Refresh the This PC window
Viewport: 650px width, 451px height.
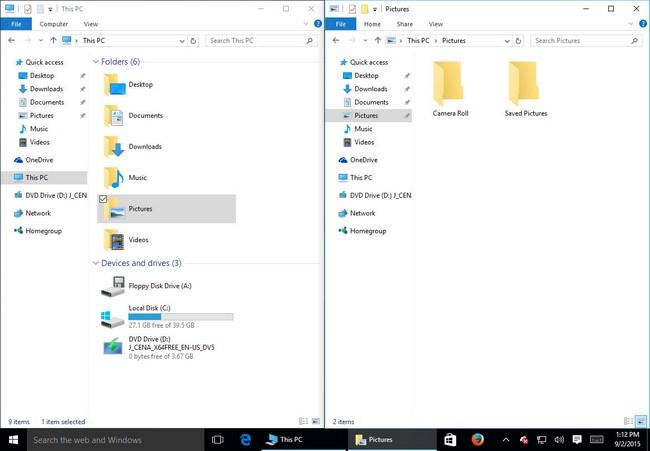[x=193, y=41]
